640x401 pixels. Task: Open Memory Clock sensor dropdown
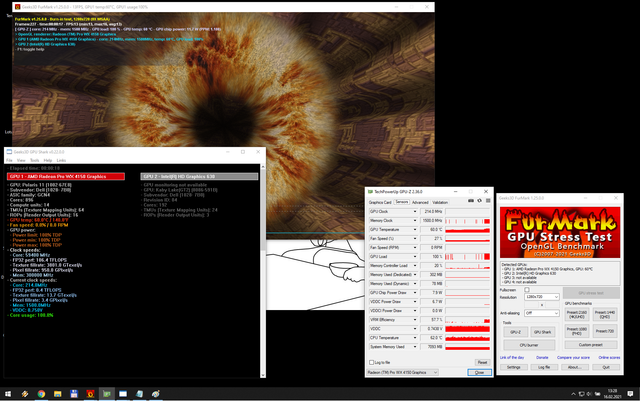[415, 221]
